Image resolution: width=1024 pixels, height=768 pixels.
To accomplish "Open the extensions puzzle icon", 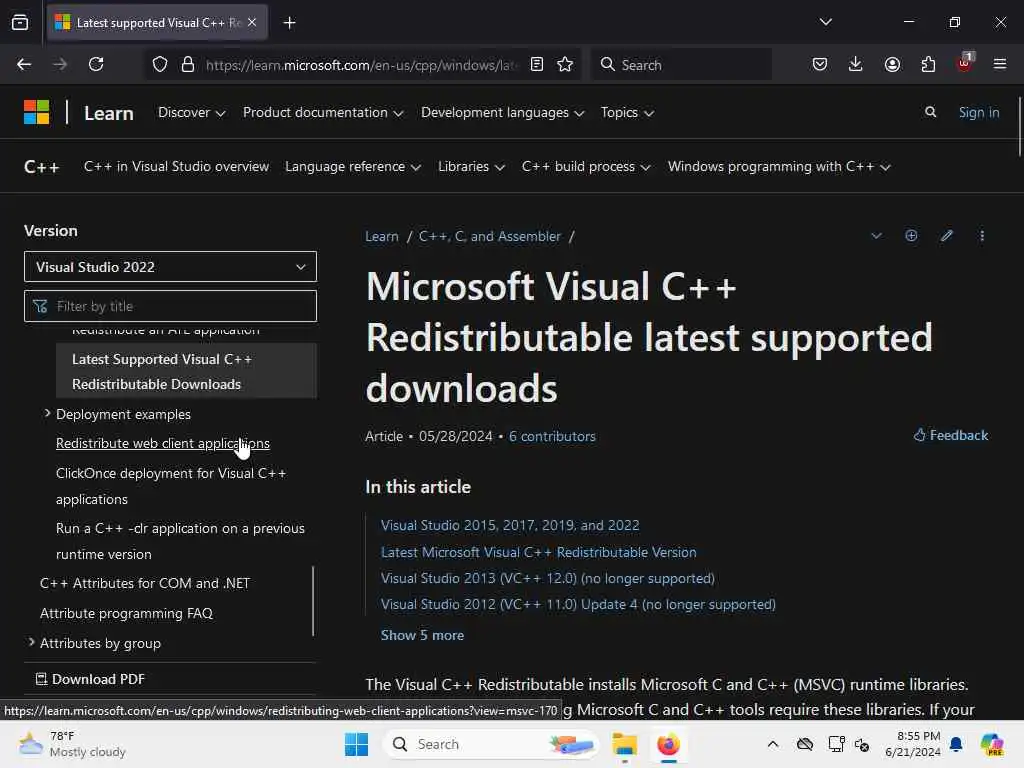I will tap(928, 64).
